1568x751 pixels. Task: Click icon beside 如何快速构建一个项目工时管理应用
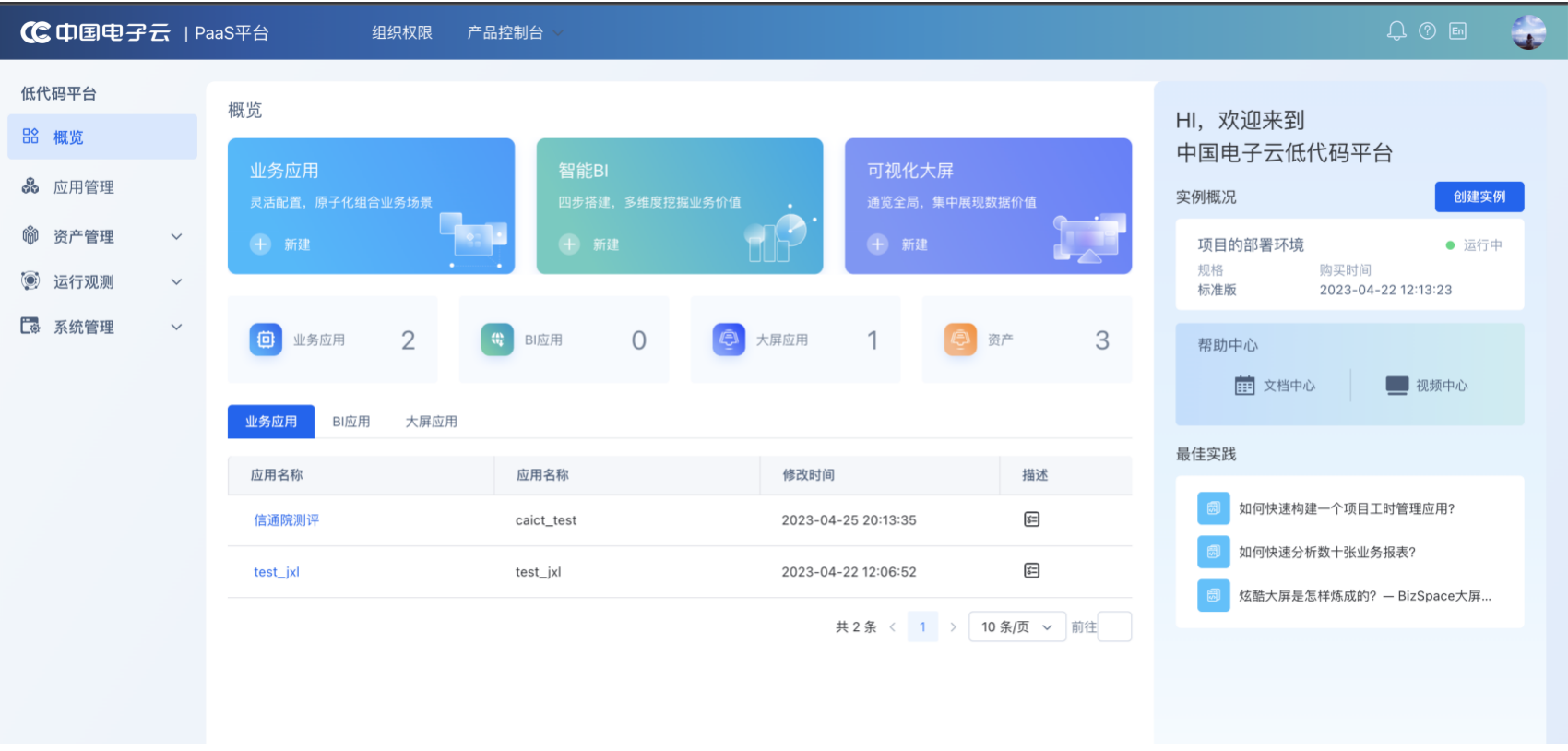point(1213,508)
